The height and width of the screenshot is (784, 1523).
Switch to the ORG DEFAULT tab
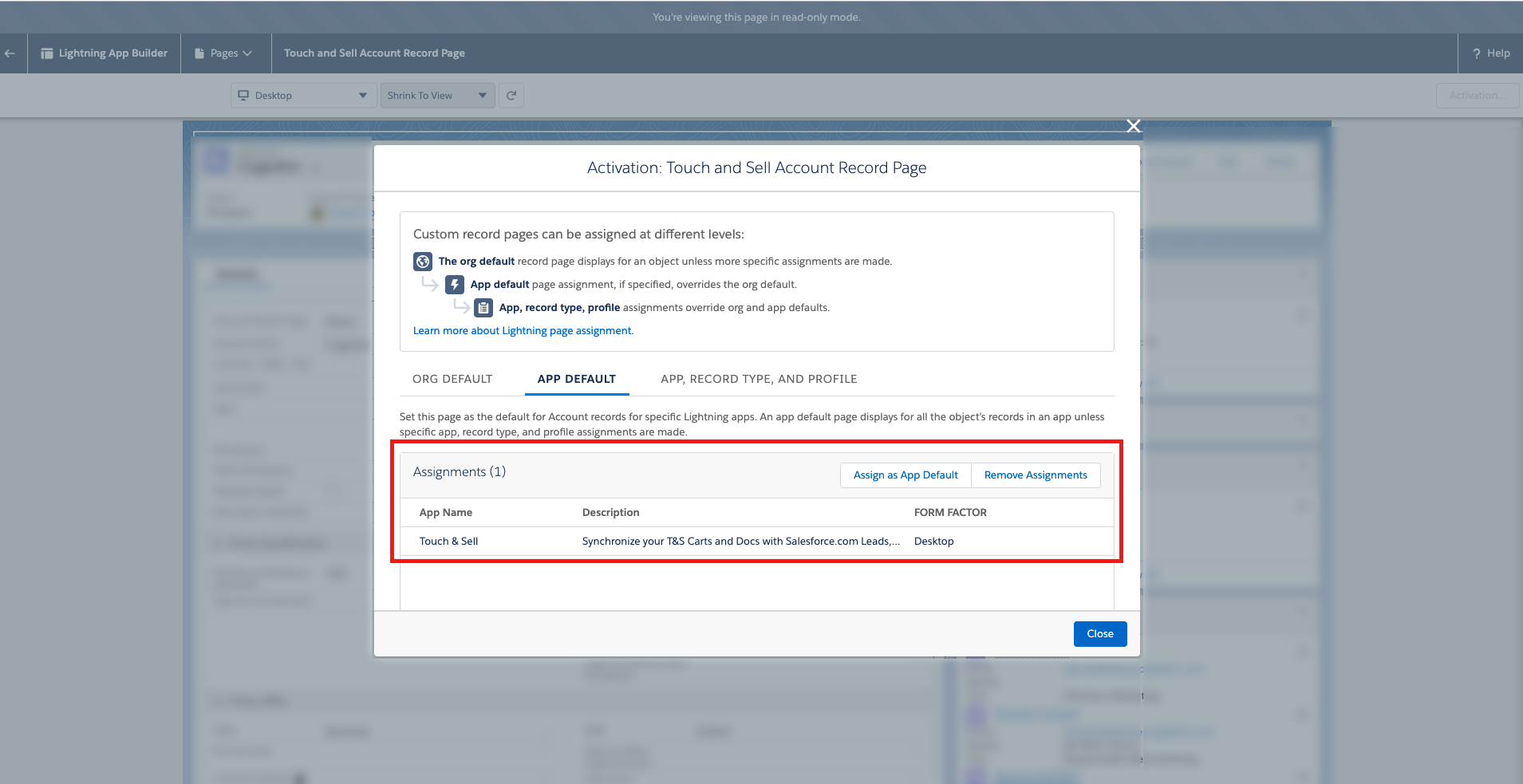tap(452, 379)
